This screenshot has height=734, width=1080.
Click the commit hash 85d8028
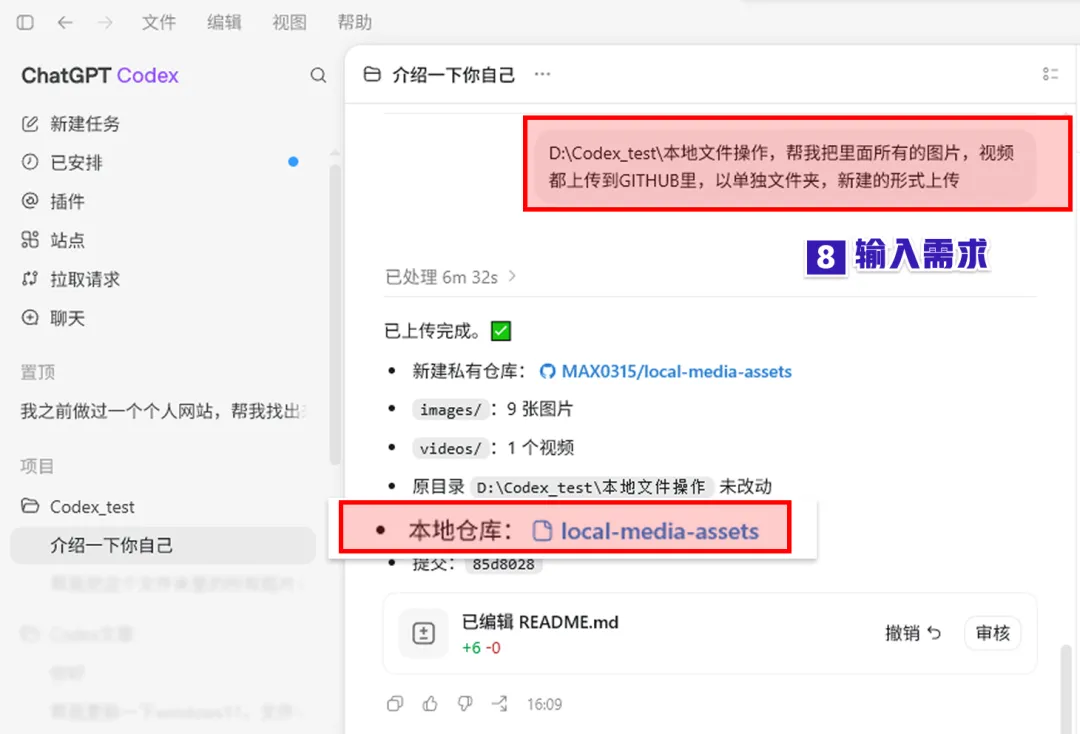point(503,565)
